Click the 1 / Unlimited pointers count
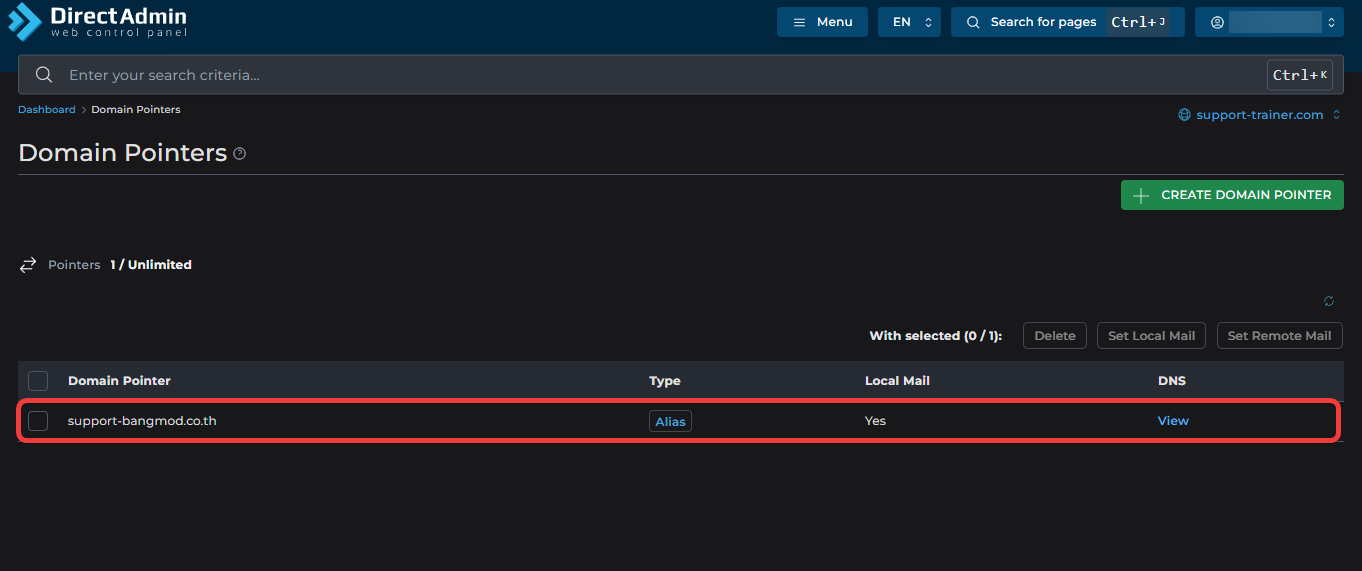 click(x=151, y=265)
